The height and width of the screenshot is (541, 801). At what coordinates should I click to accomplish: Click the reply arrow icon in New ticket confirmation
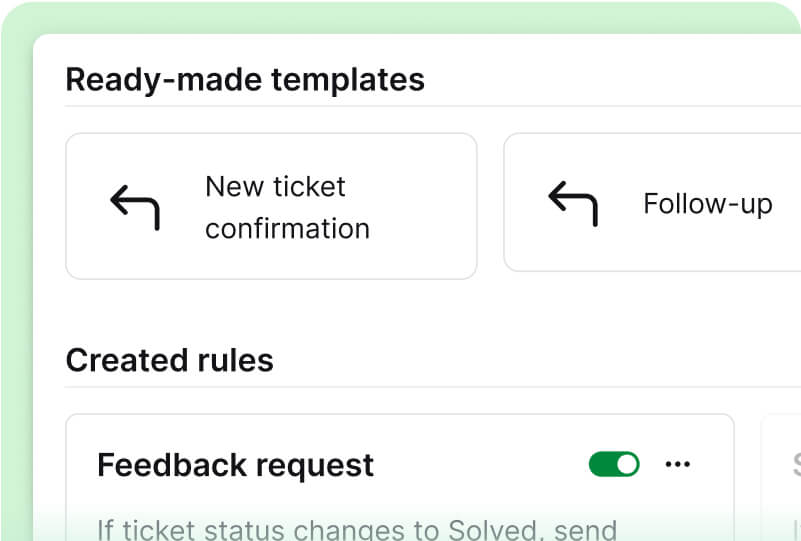click(135, 206)
